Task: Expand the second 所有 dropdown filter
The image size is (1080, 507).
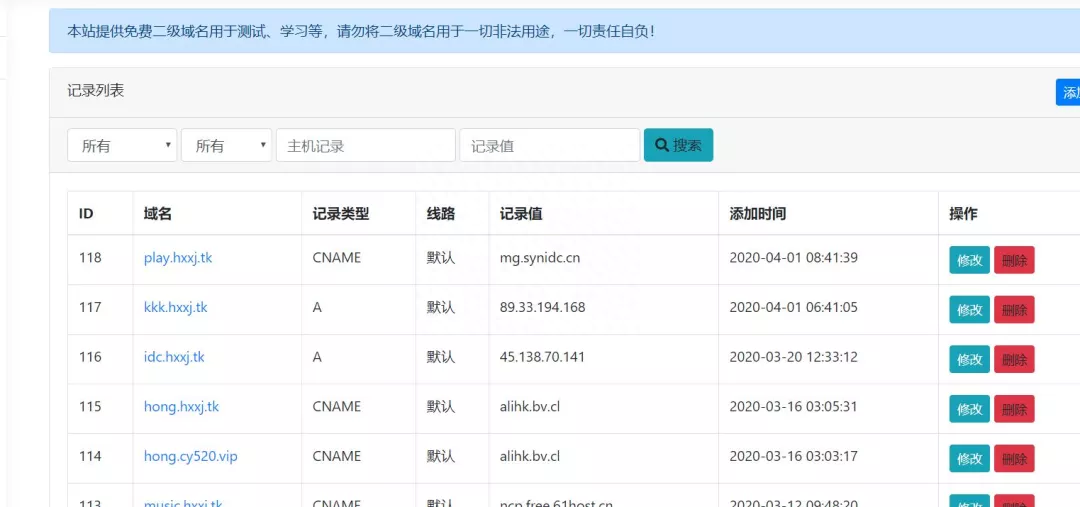Action: [x=226, y=145]
